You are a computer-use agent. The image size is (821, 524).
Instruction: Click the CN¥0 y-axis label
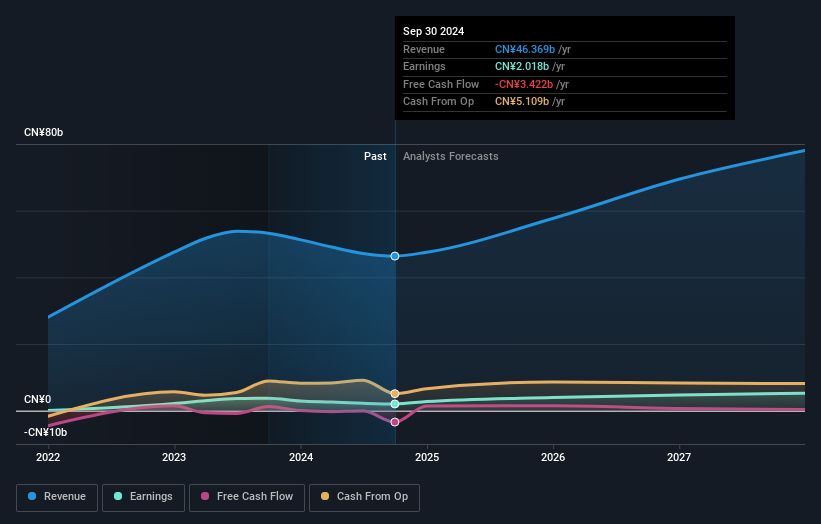click(x=38, y=399)
